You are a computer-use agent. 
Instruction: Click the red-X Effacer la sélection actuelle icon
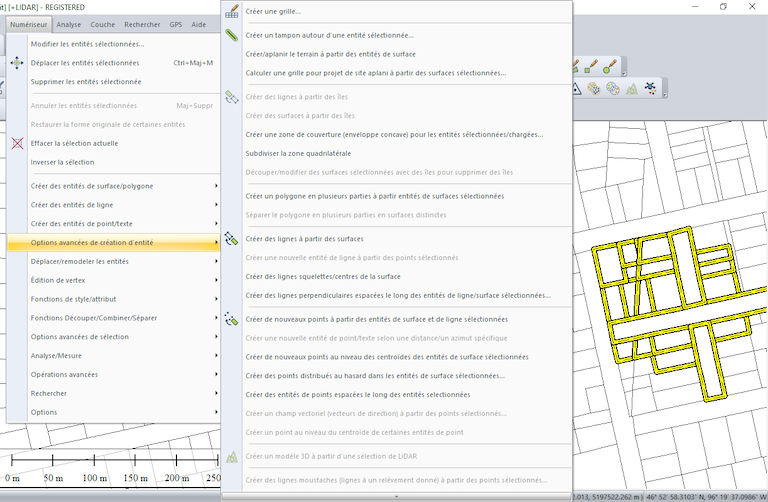pos(17,143)
